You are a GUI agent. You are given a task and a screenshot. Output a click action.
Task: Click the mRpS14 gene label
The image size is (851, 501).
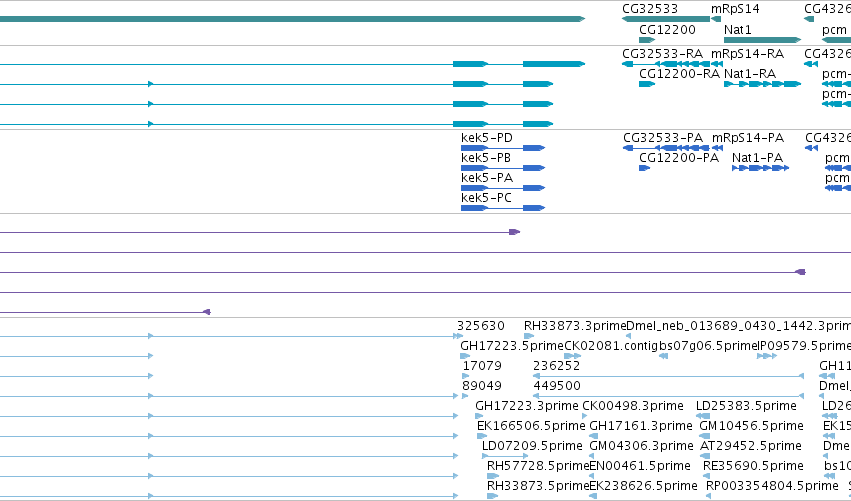tap(735, 9)
